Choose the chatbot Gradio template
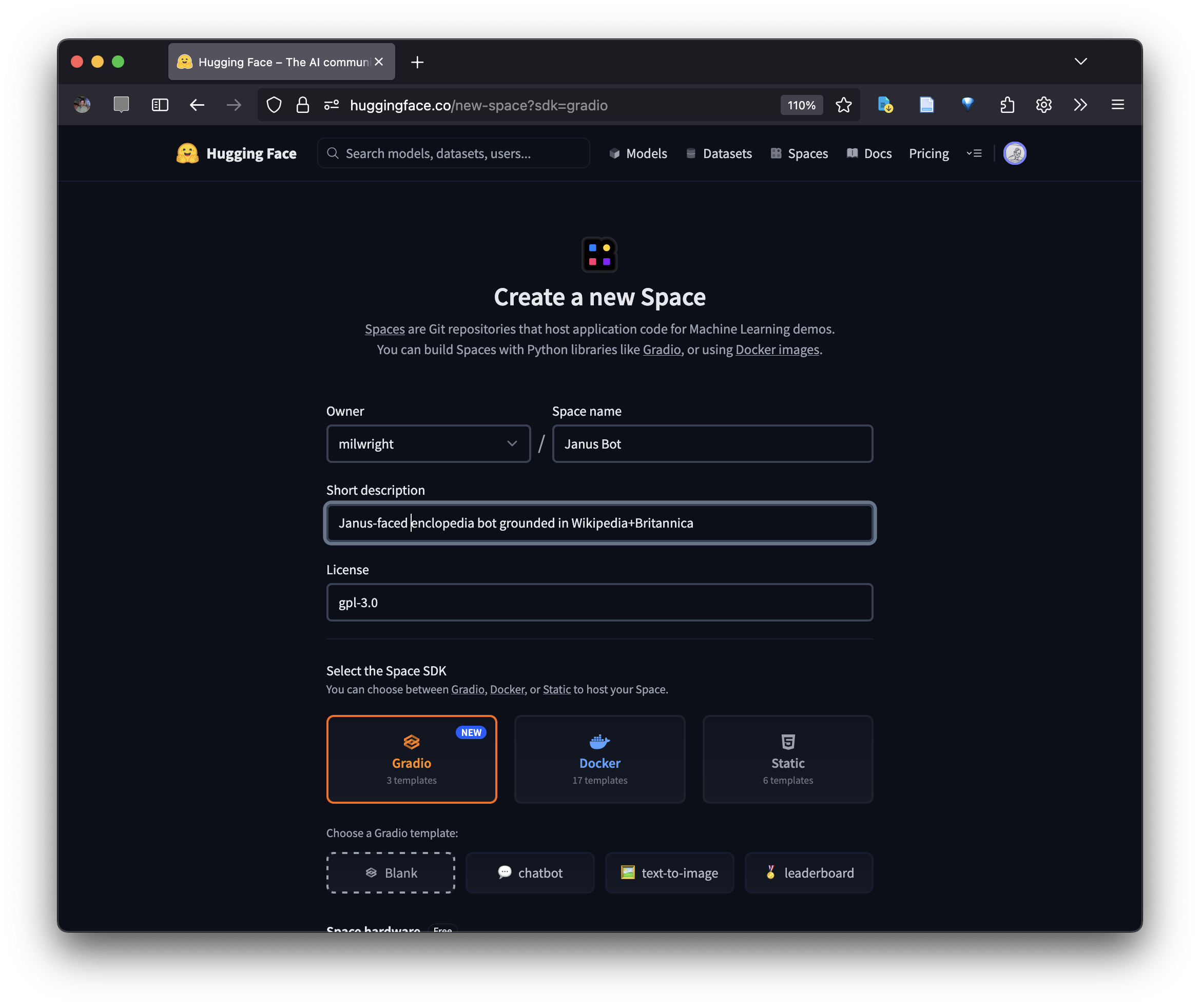 tap(530, 873)
